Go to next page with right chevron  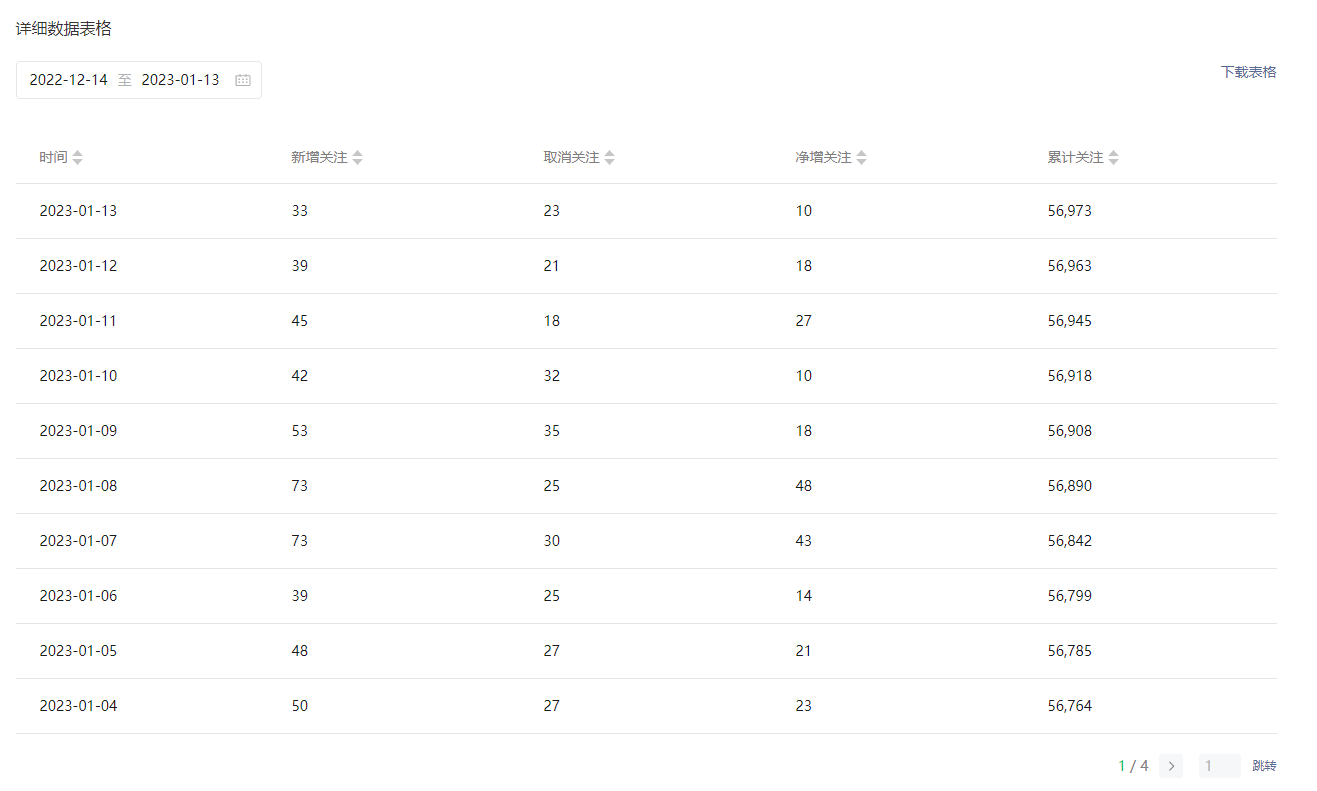pos(1171,766)
